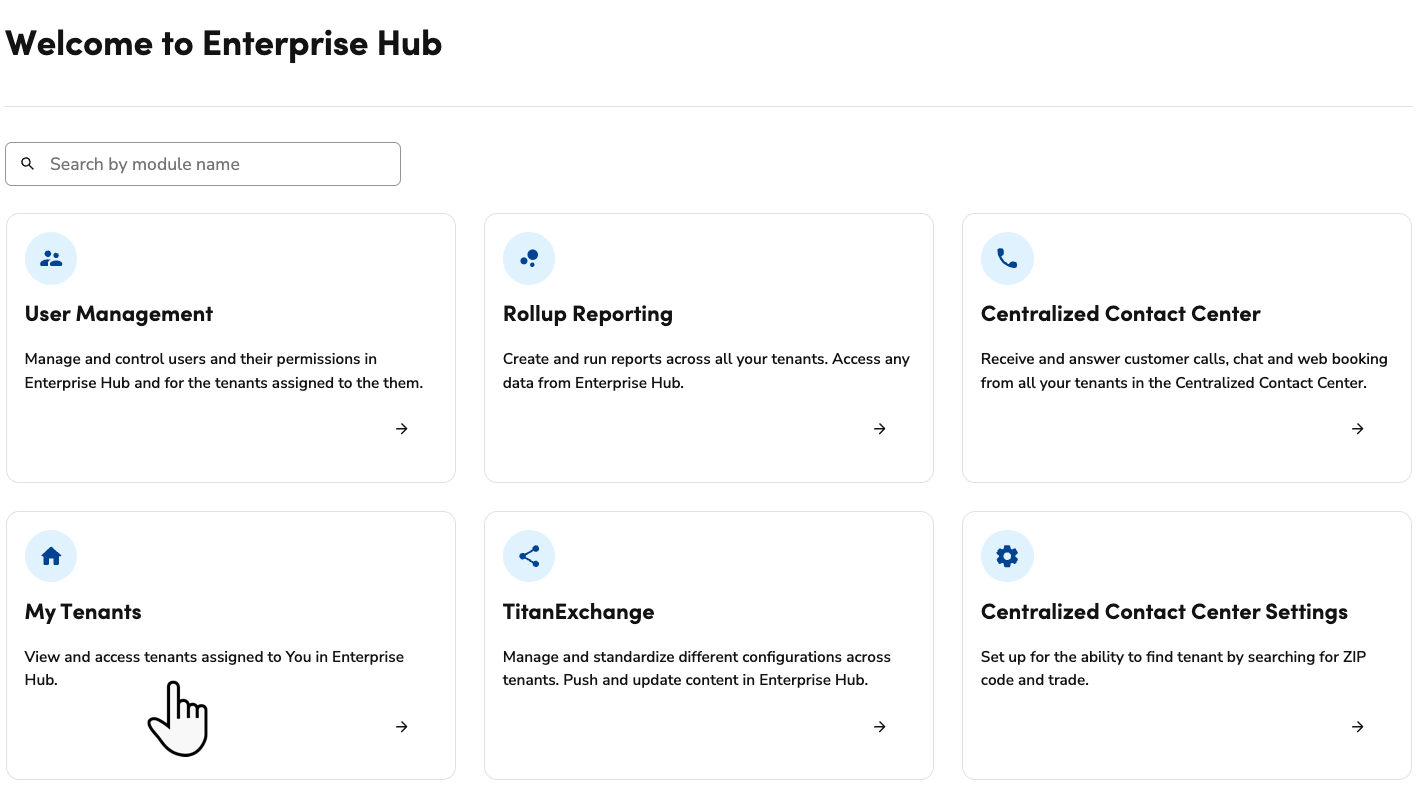
Task: Click the User Management people icon
Action: (50, 258)
